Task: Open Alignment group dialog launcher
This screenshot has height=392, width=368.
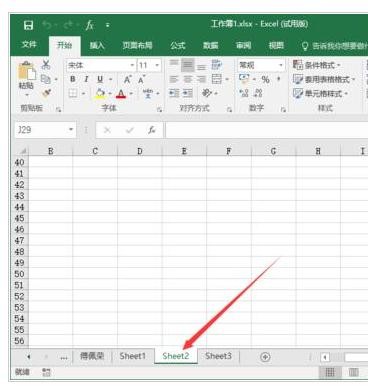Action: coord(229,109)
